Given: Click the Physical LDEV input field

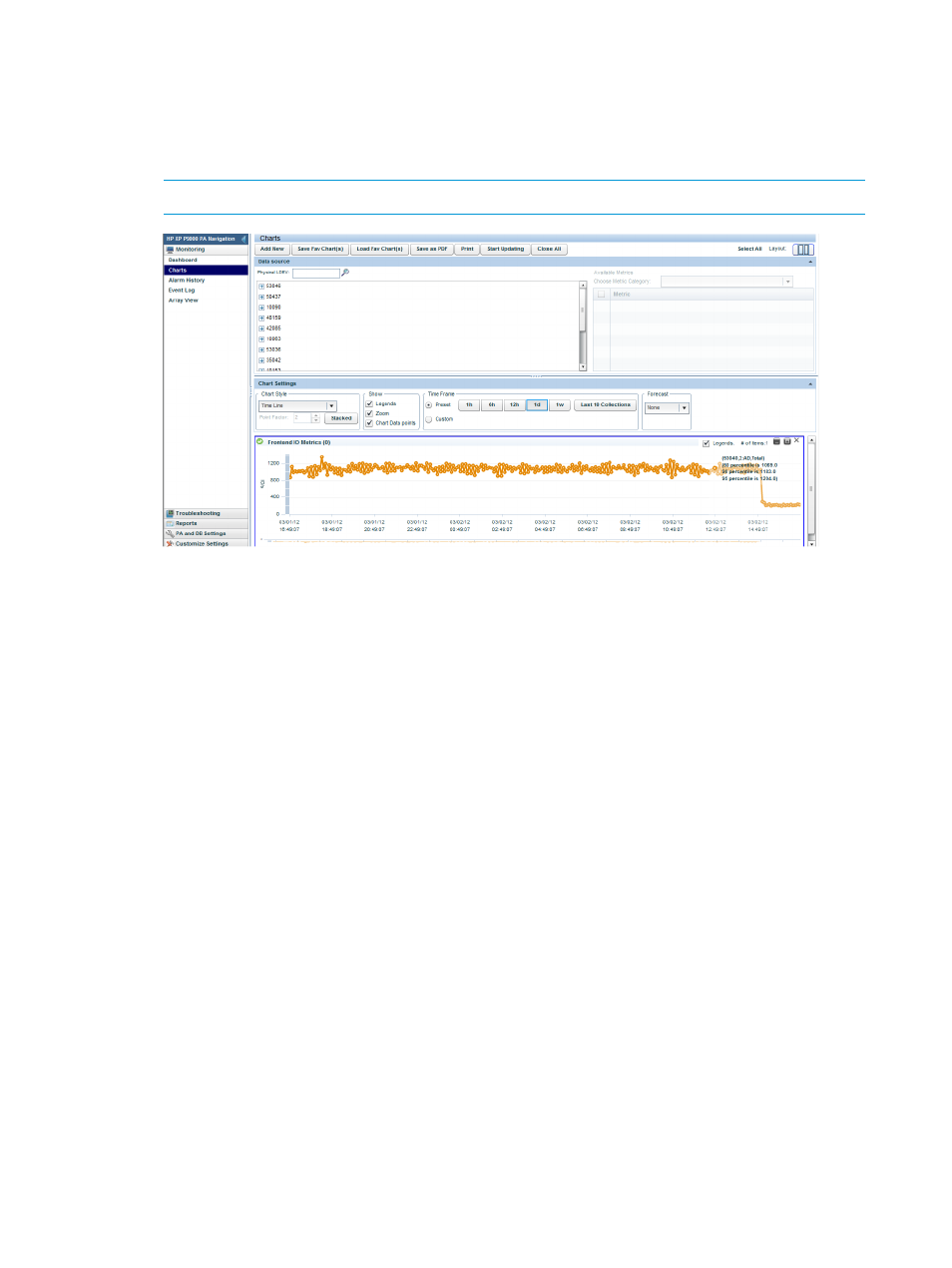Looking at the screenshot, I should point(315,273).
